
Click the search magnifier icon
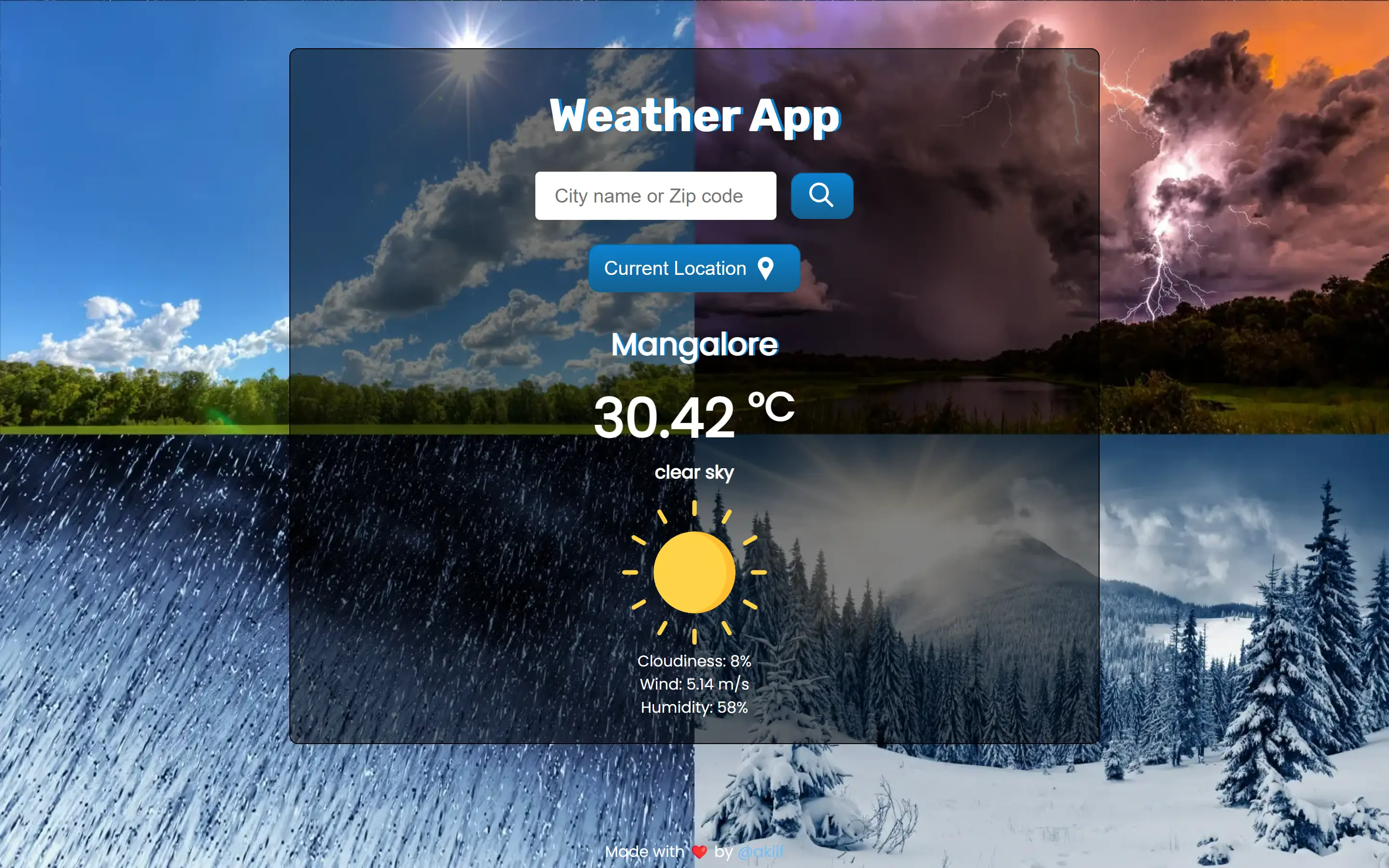[821, 195]
